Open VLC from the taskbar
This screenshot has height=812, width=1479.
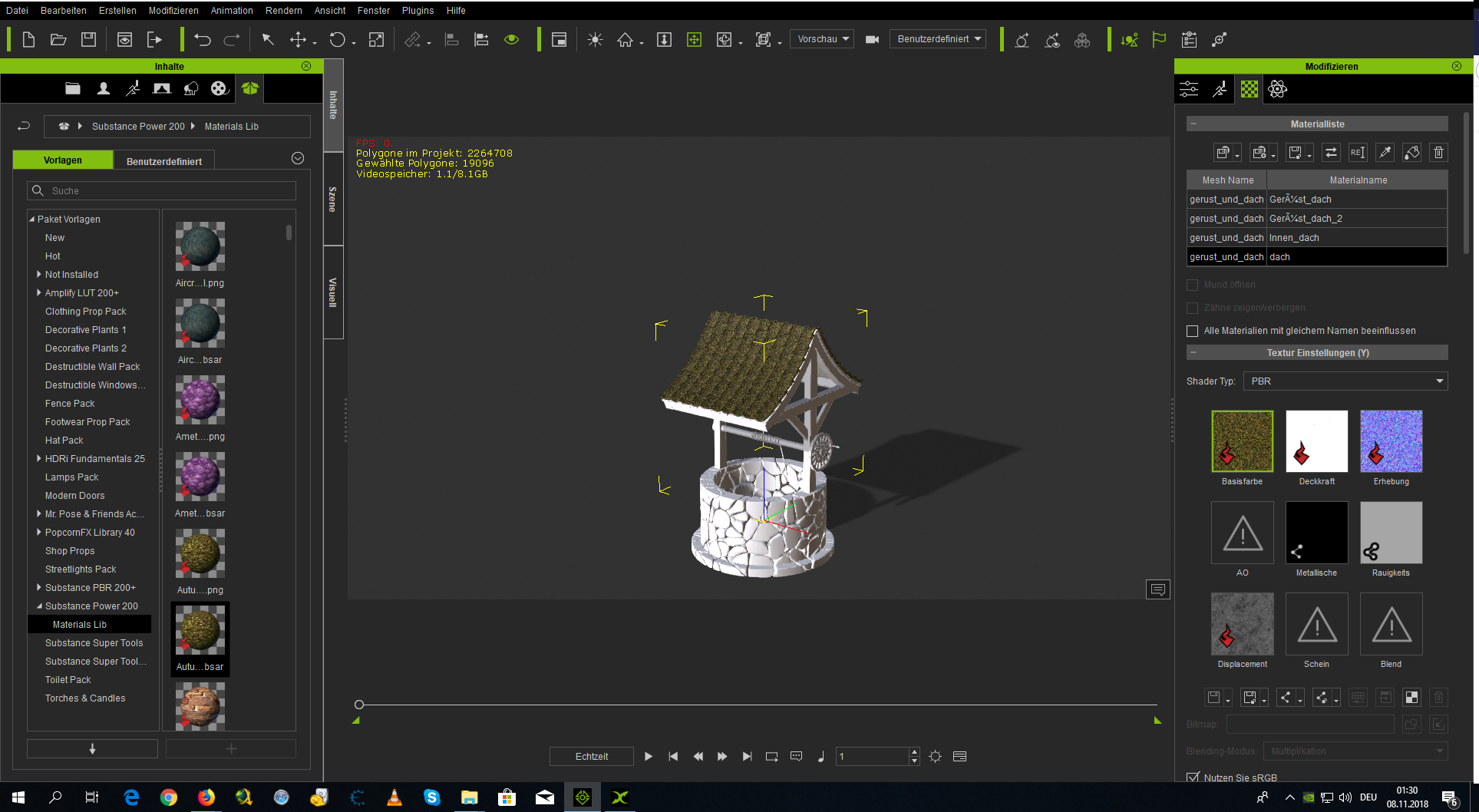pyautogui.click(x=394, y=797)
